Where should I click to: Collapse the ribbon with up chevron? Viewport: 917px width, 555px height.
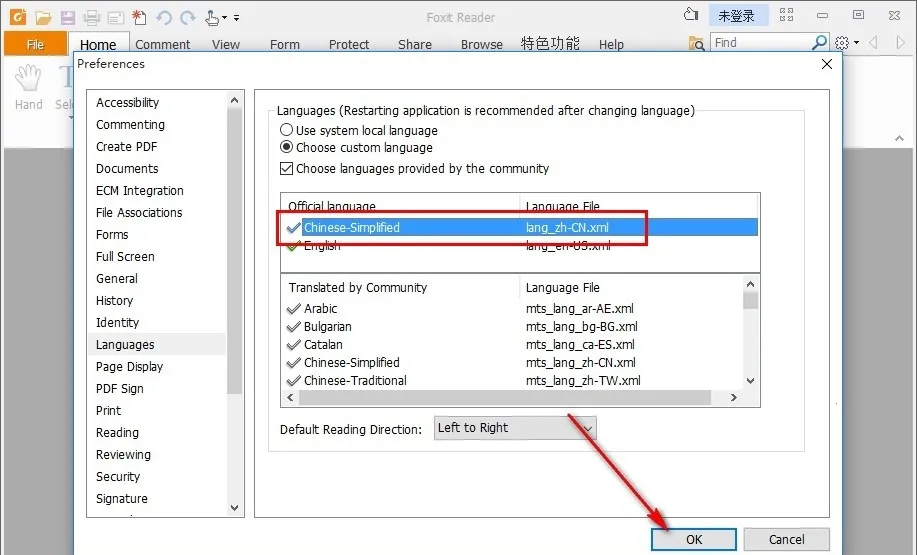click(x=899, y=139)
